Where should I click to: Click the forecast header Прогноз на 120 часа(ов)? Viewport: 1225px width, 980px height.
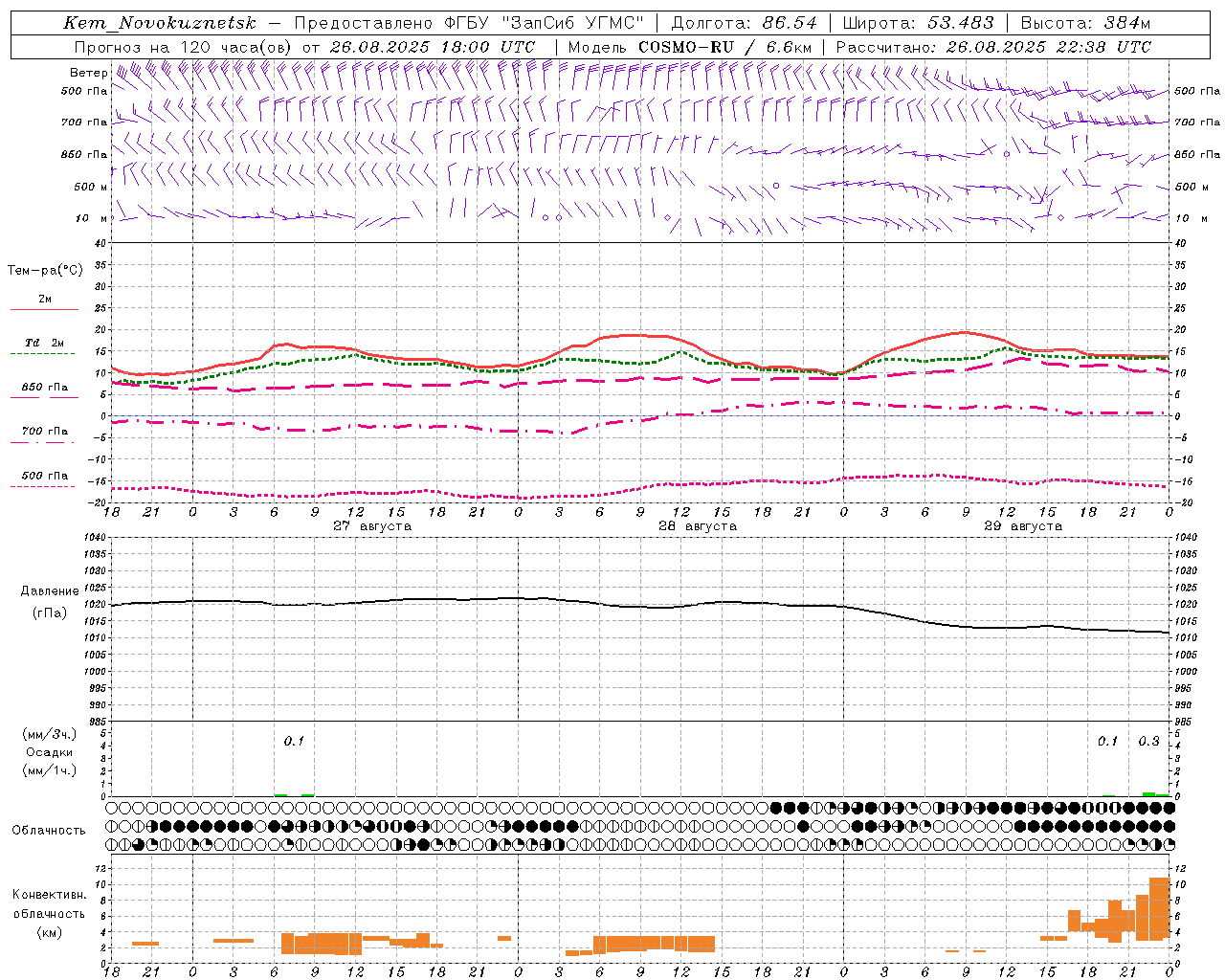coord(184,47)
